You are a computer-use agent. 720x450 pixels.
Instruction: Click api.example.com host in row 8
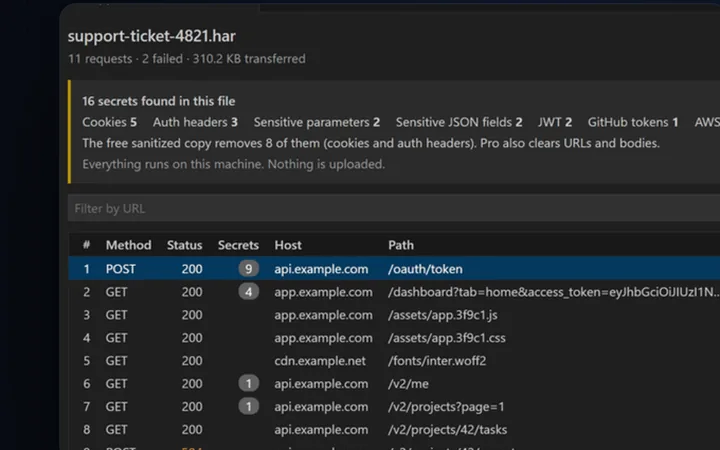pos(321,430)
